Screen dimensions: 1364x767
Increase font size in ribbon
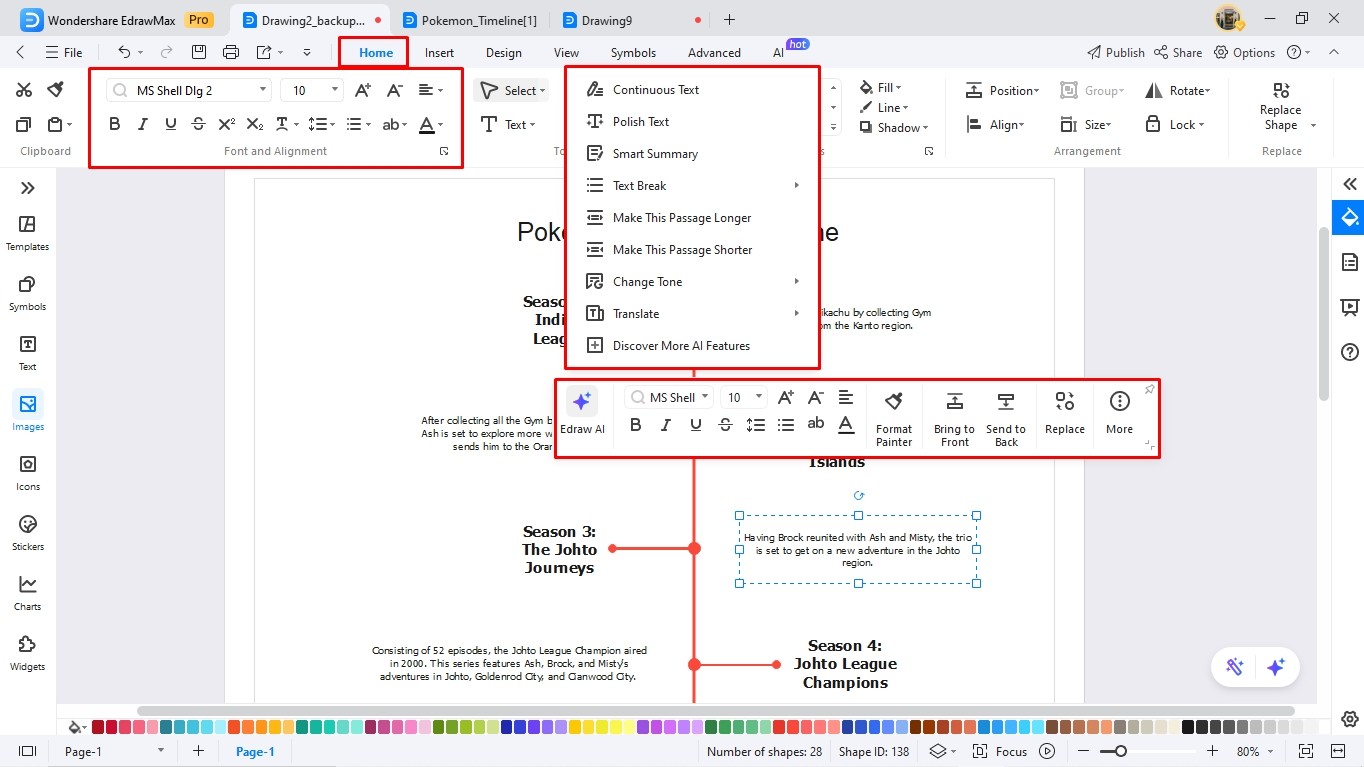[363, 90]
